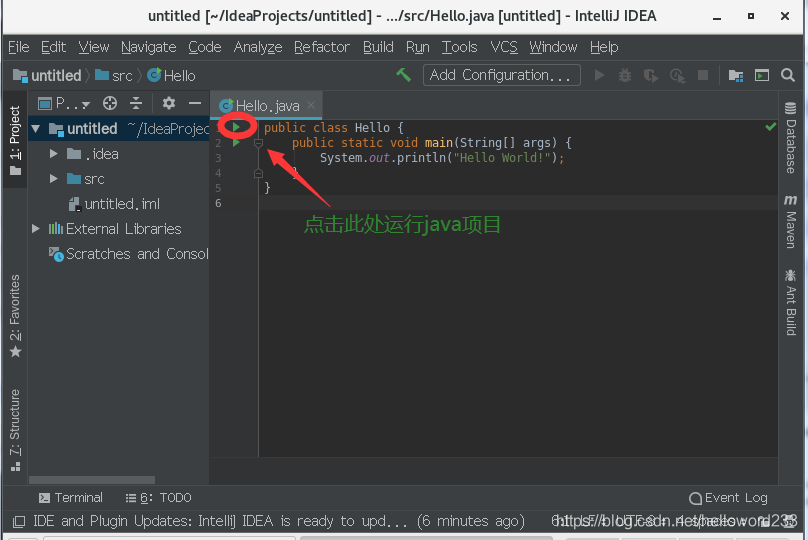Click the Run play button in toolbar
The height and width of the screenshot is (540, 808).
click(599, 75)
